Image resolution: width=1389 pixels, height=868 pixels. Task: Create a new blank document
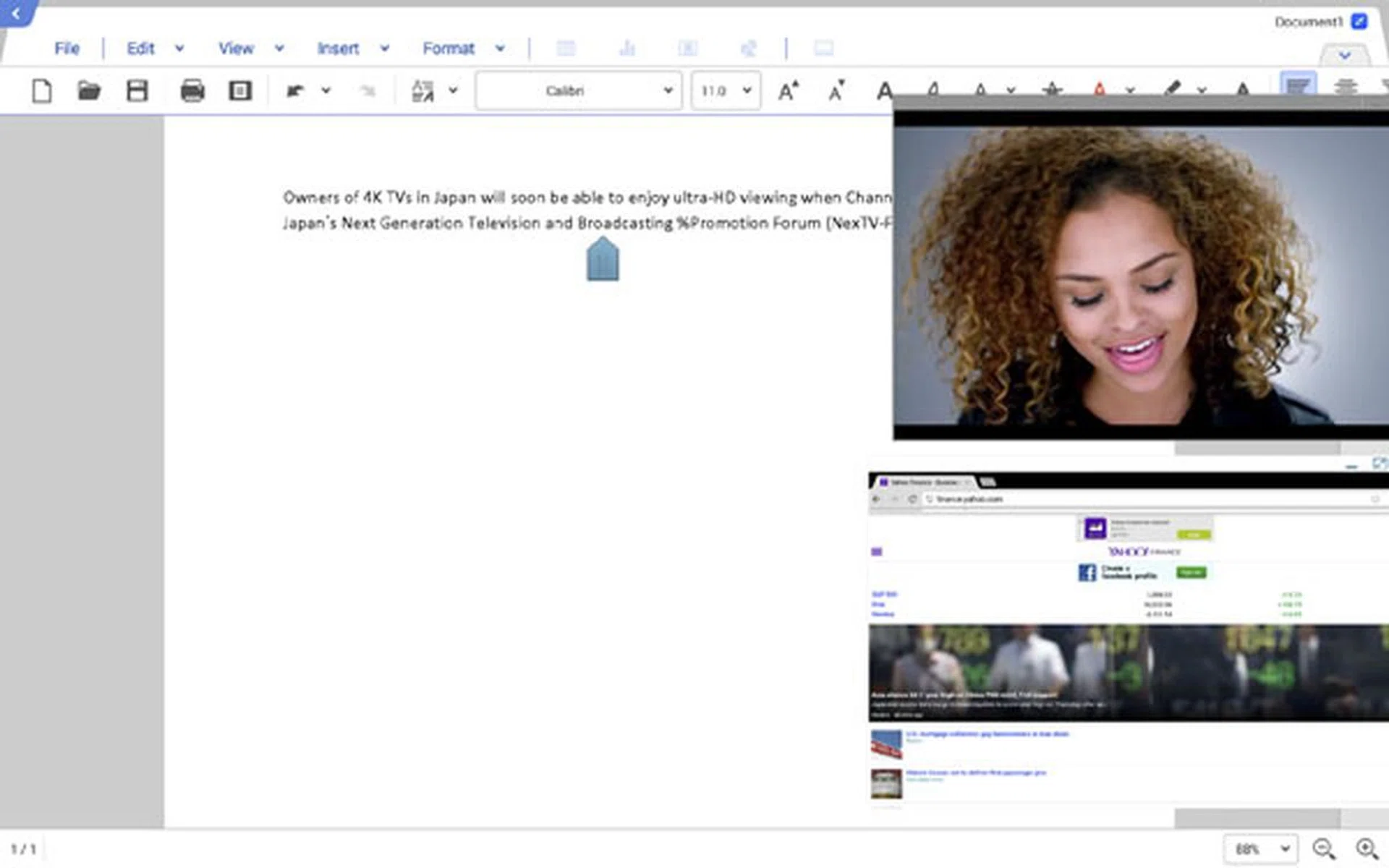point(41,90)
